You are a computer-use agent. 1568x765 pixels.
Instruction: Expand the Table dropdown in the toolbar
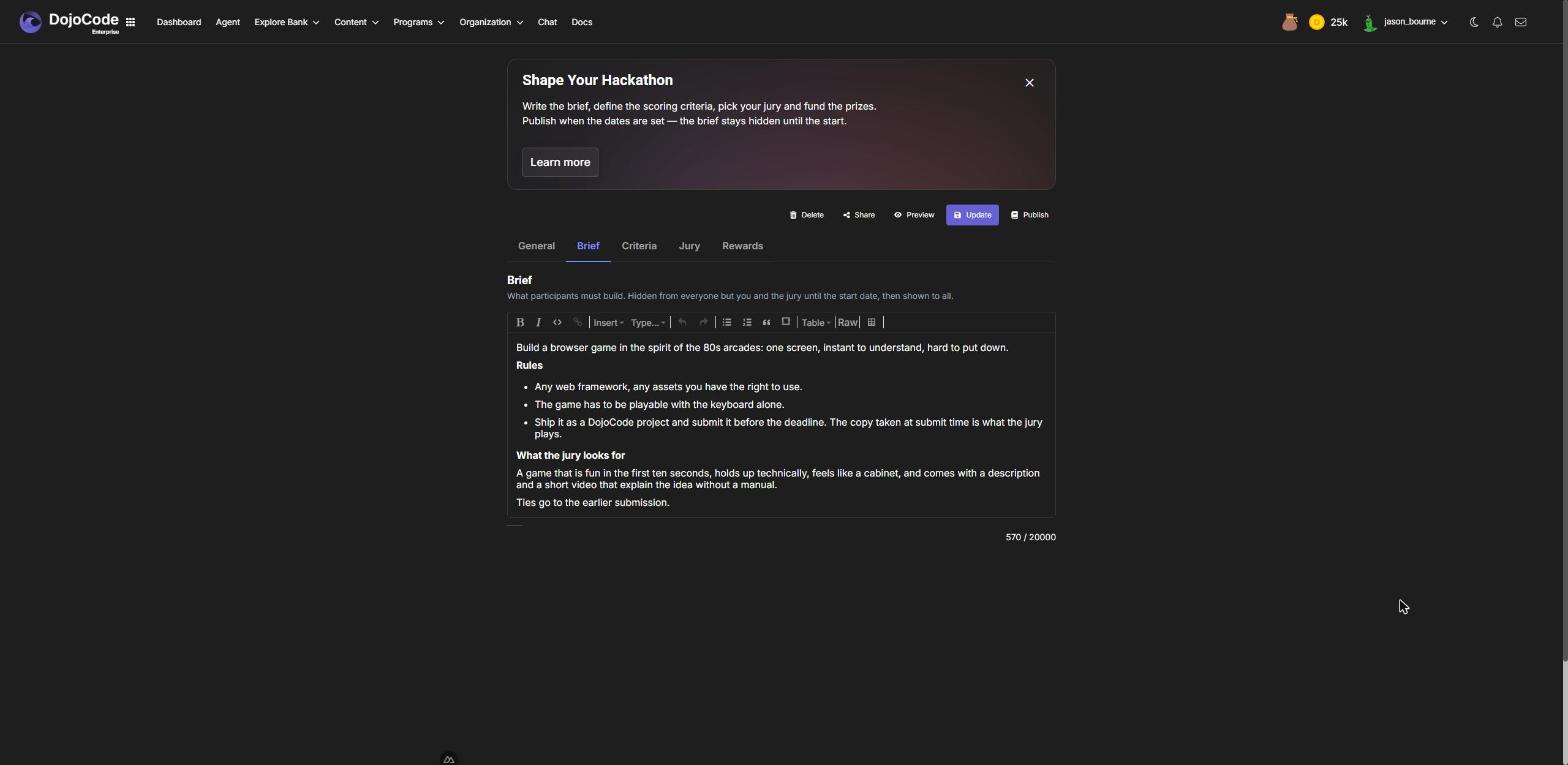(815, 322)
